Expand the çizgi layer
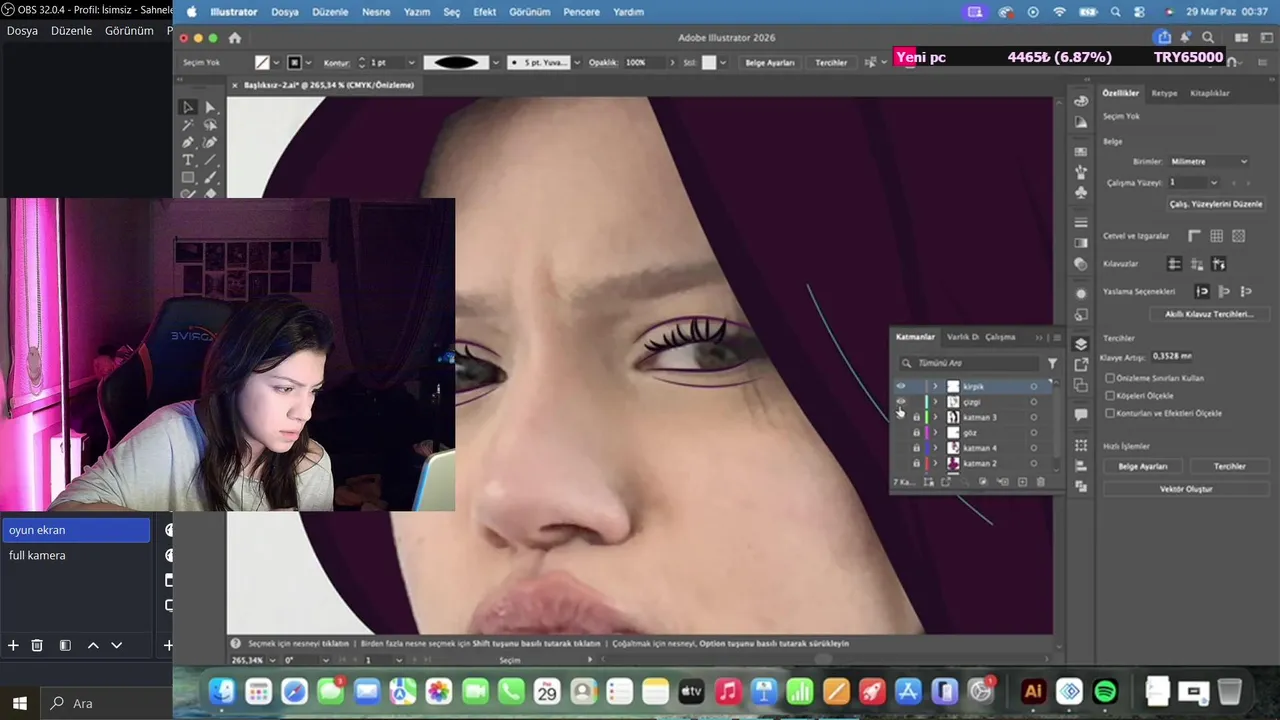The image size is (1280, 720). [x=936, y=402]
